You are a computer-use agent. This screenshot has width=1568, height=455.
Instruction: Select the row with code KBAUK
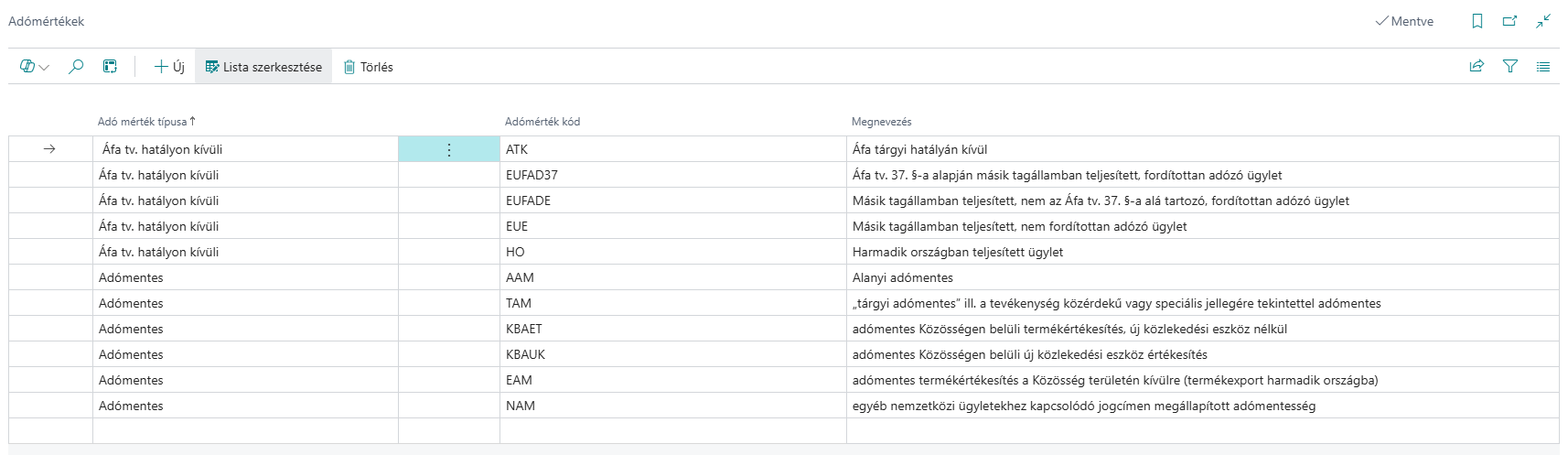pyautogui.click(x=783, y=354)
